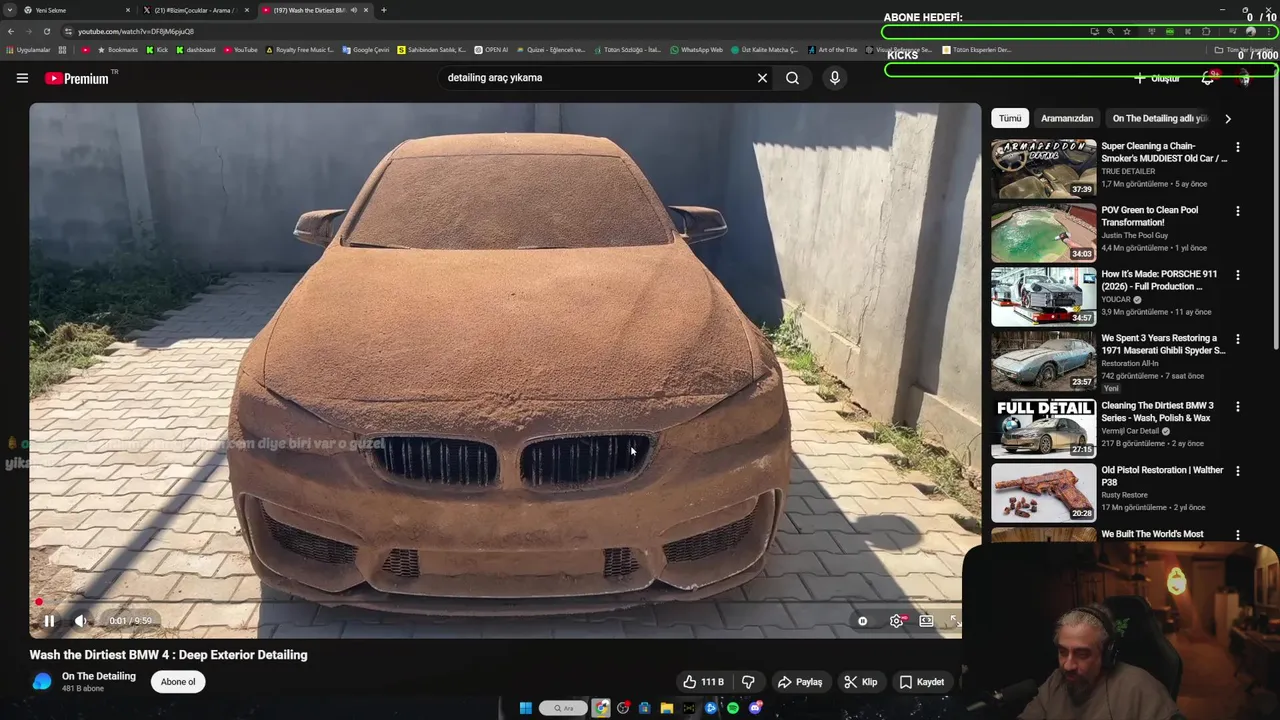Screen dimensions: 1280x720
Task: Select On The Detailing adlı chip
Action: pos(1160,118)
